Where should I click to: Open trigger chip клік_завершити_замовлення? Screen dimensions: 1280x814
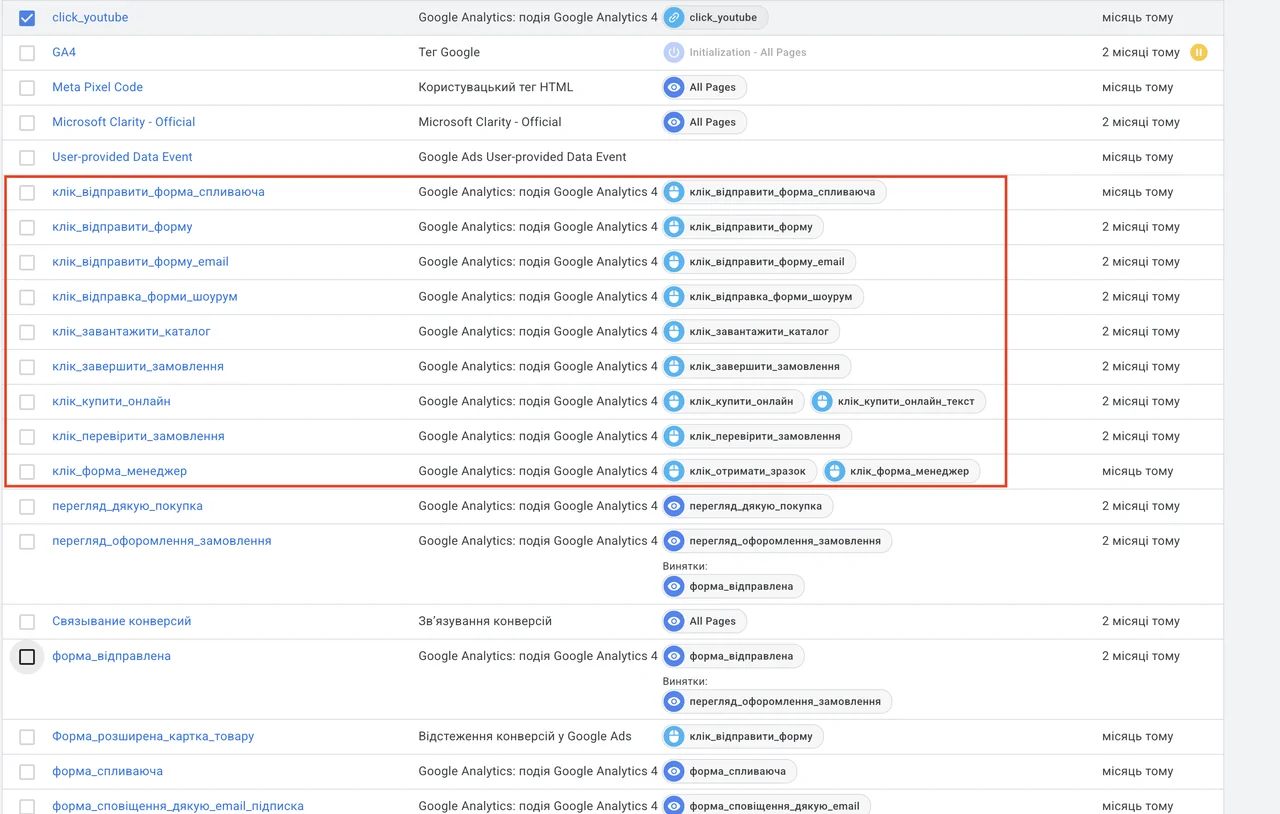click(757, 367)
